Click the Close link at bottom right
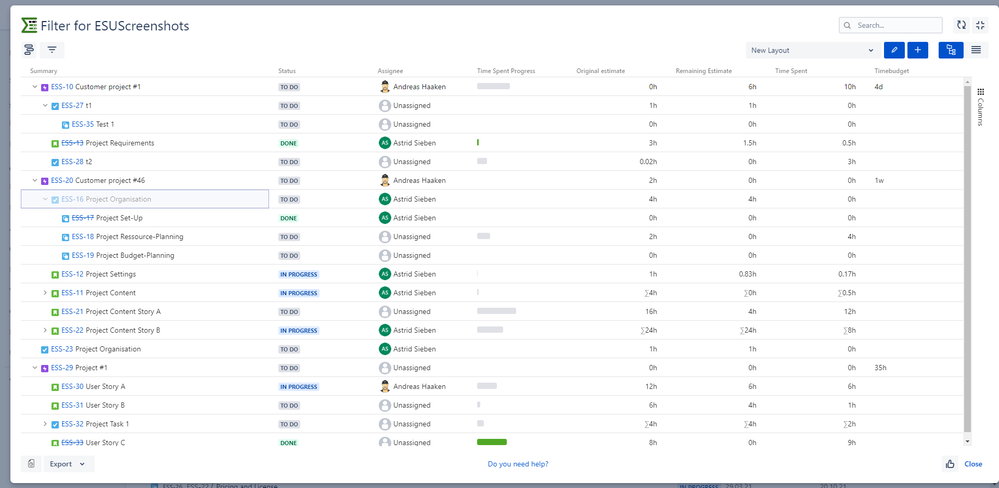 (x=973, y=464)
